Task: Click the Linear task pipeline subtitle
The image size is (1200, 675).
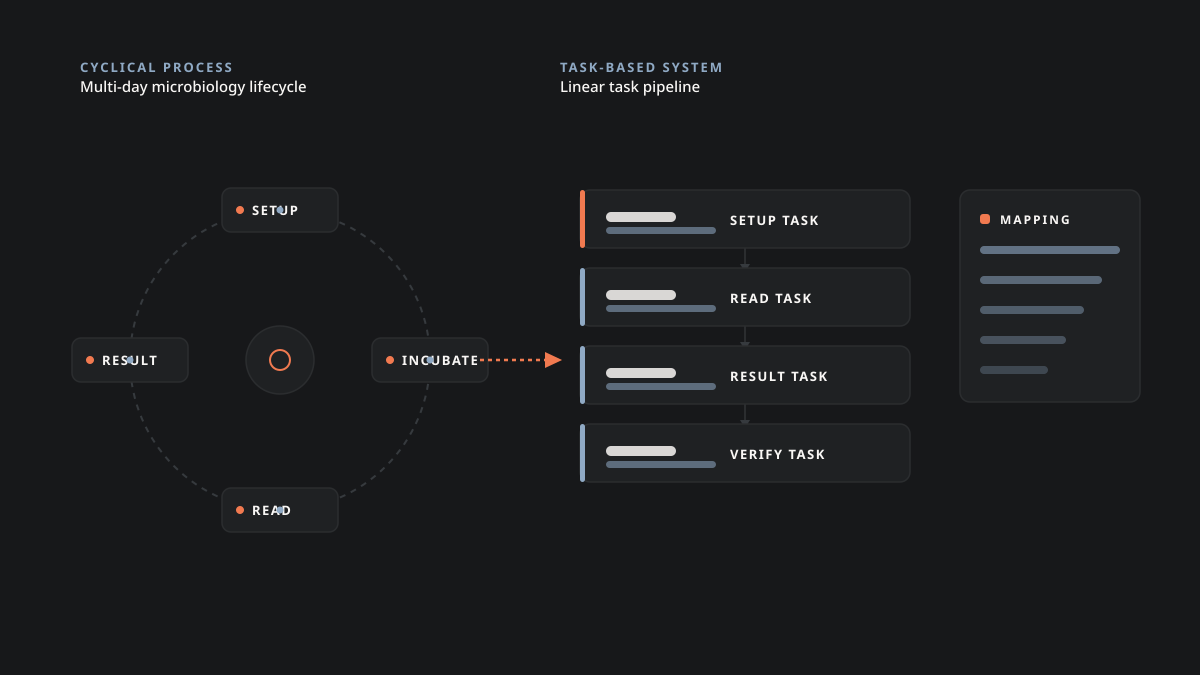Action: pos(630,87)
